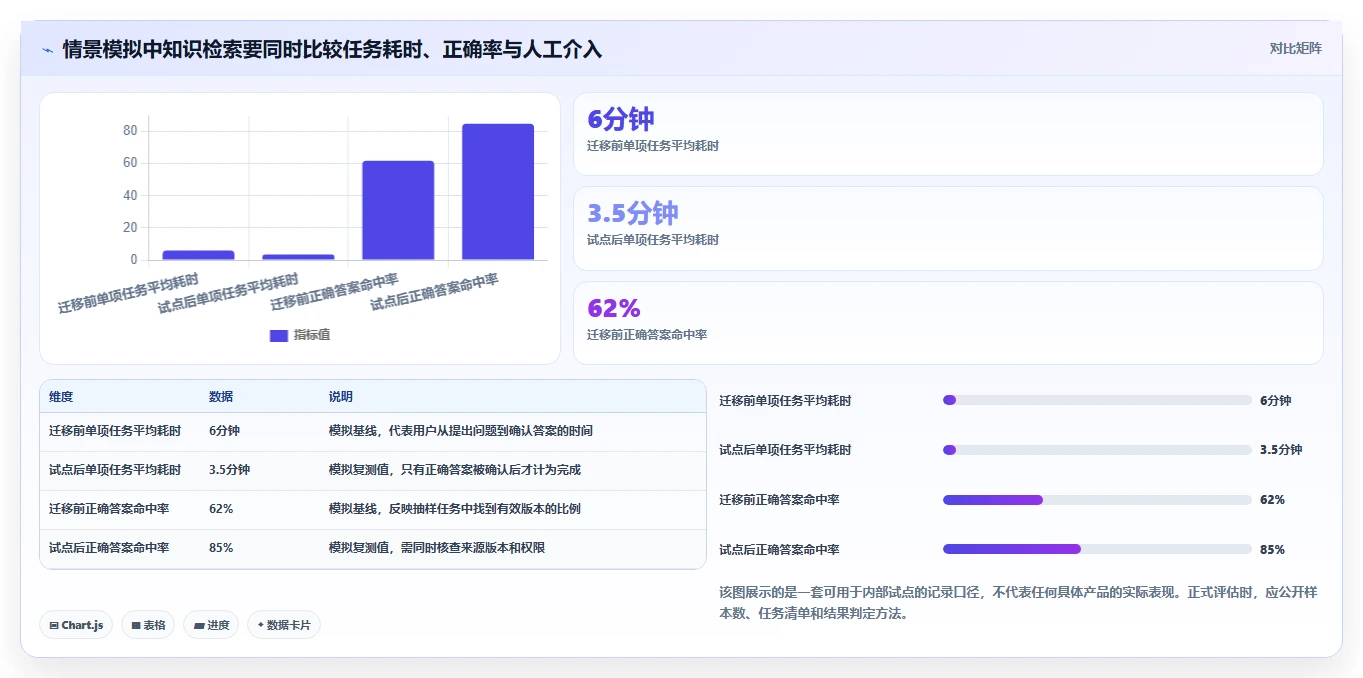Click progress label 试点后正确答案命中率

(779, 549)
